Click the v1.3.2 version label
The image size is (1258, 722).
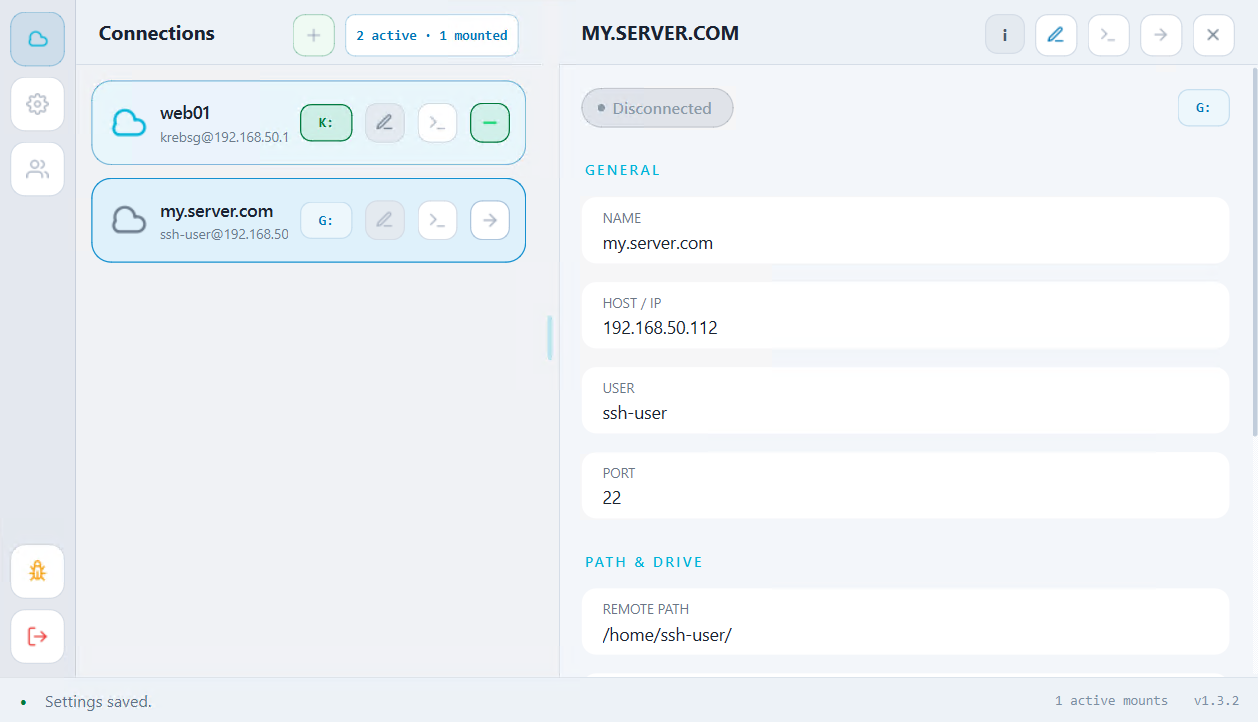click(1216, 701)
